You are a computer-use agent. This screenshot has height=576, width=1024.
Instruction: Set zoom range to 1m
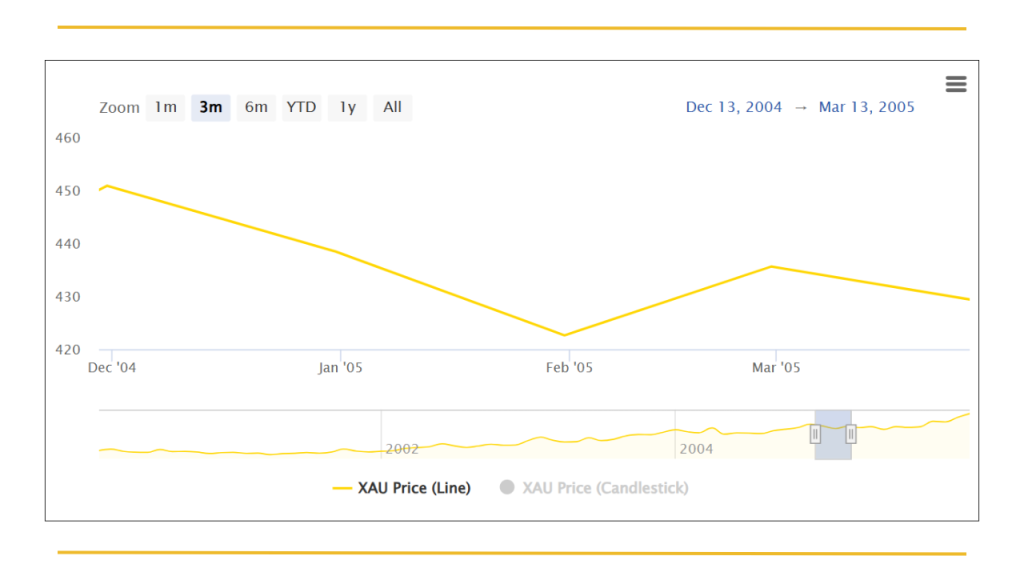tap(165, 107)
